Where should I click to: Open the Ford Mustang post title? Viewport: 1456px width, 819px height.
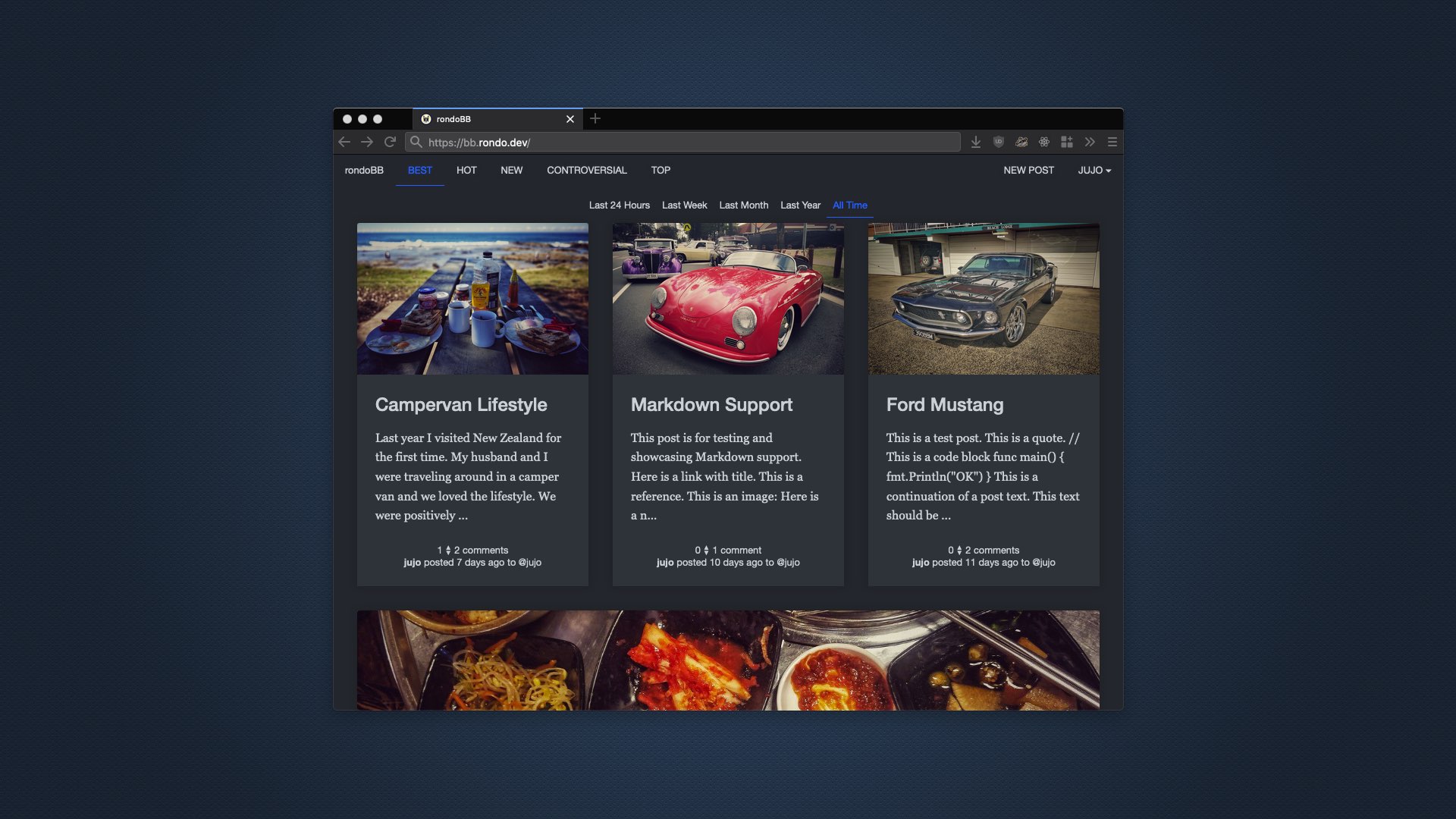pyautogui.click(x=945, y=404)
